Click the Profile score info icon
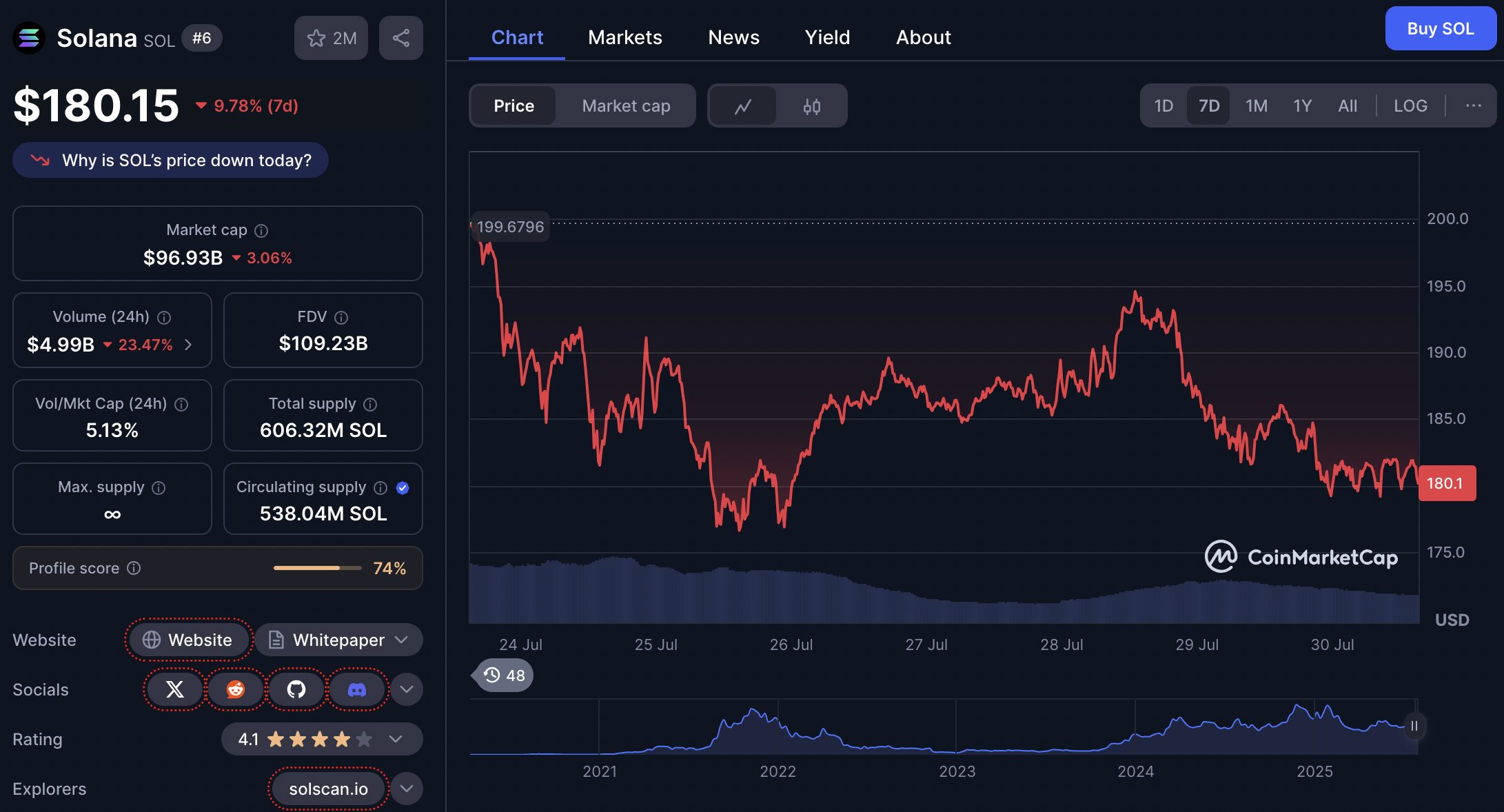This screenshot has width=1504, height=812. coord(134,568)
